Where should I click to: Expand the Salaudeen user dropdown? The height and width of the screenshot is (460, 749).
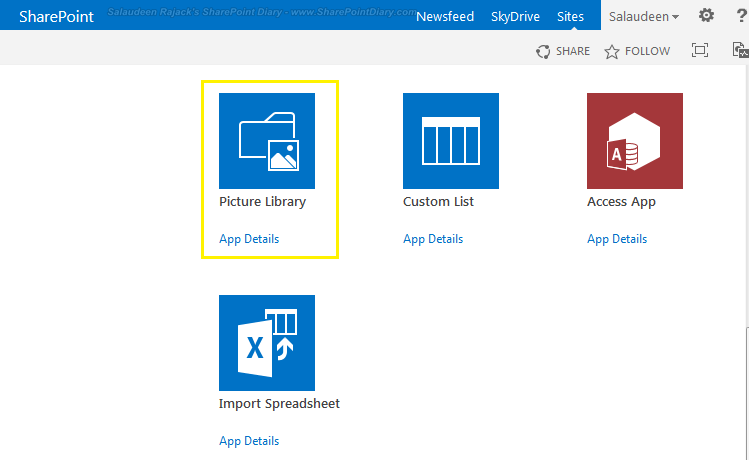[643, 16]
